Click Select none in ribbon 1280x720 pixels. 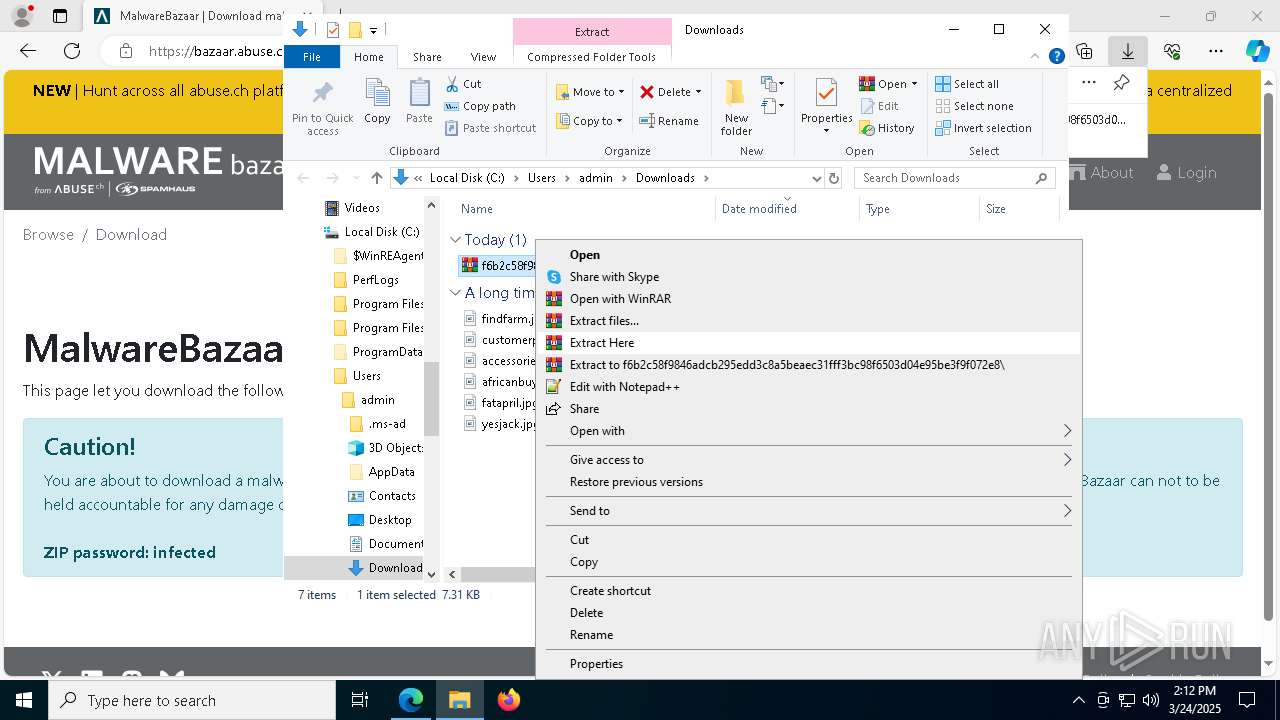(974, 106)
